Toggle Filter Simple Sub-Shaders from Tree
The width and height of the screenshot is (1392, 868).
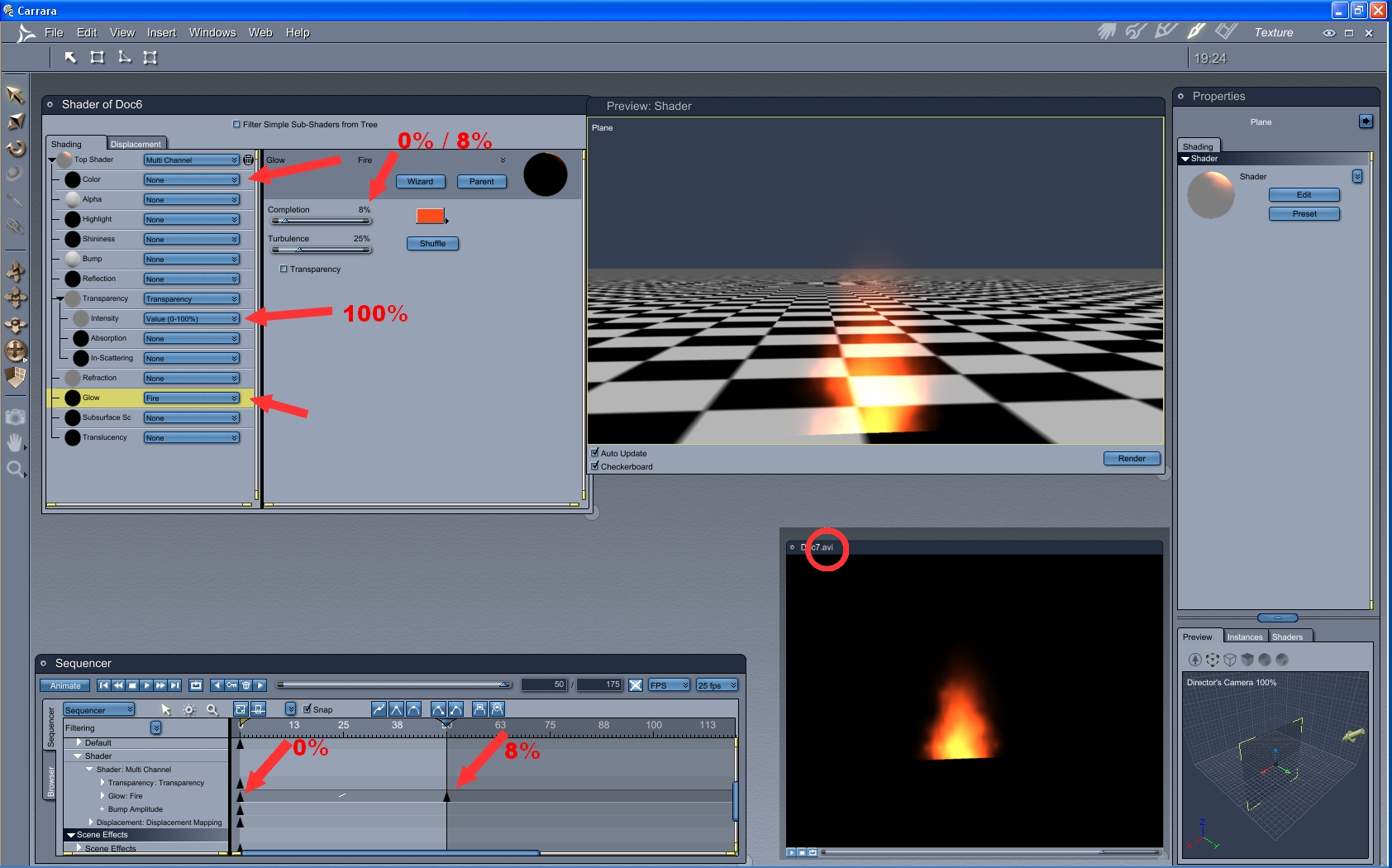236,125
